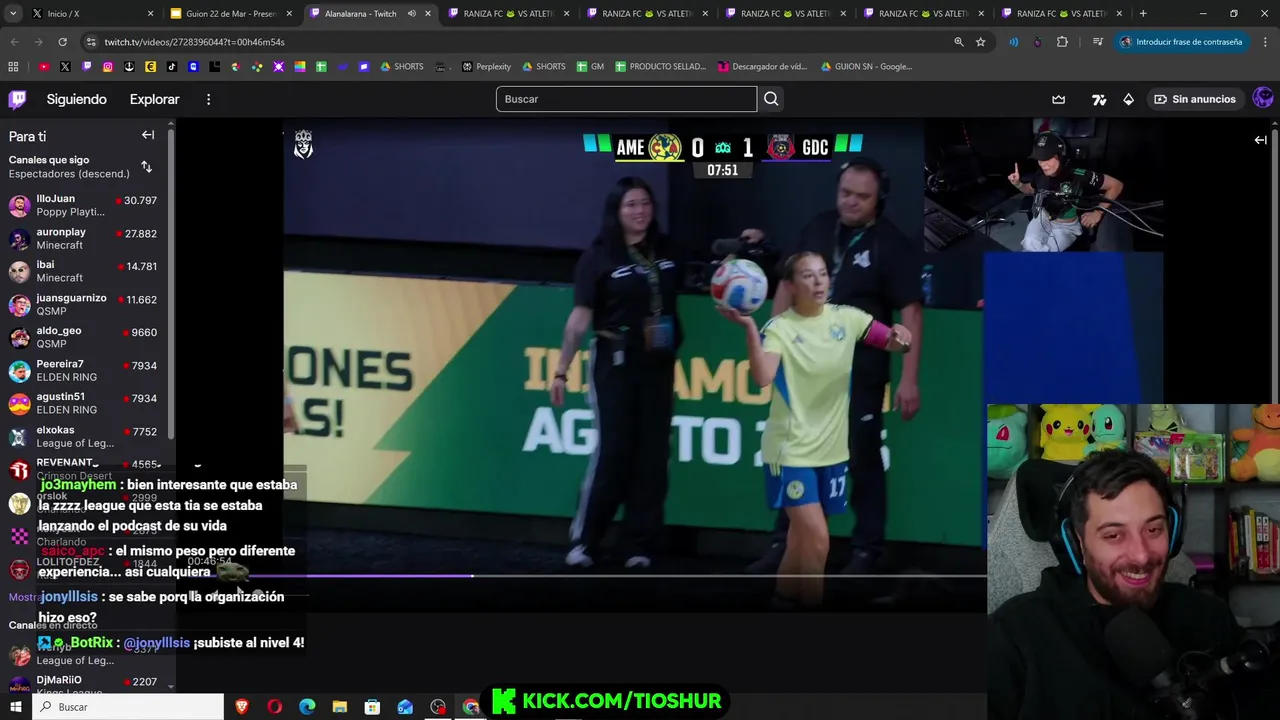Open browser apps grid shortcut
This screenshot has width=1280, height=720.
point(13,67)
